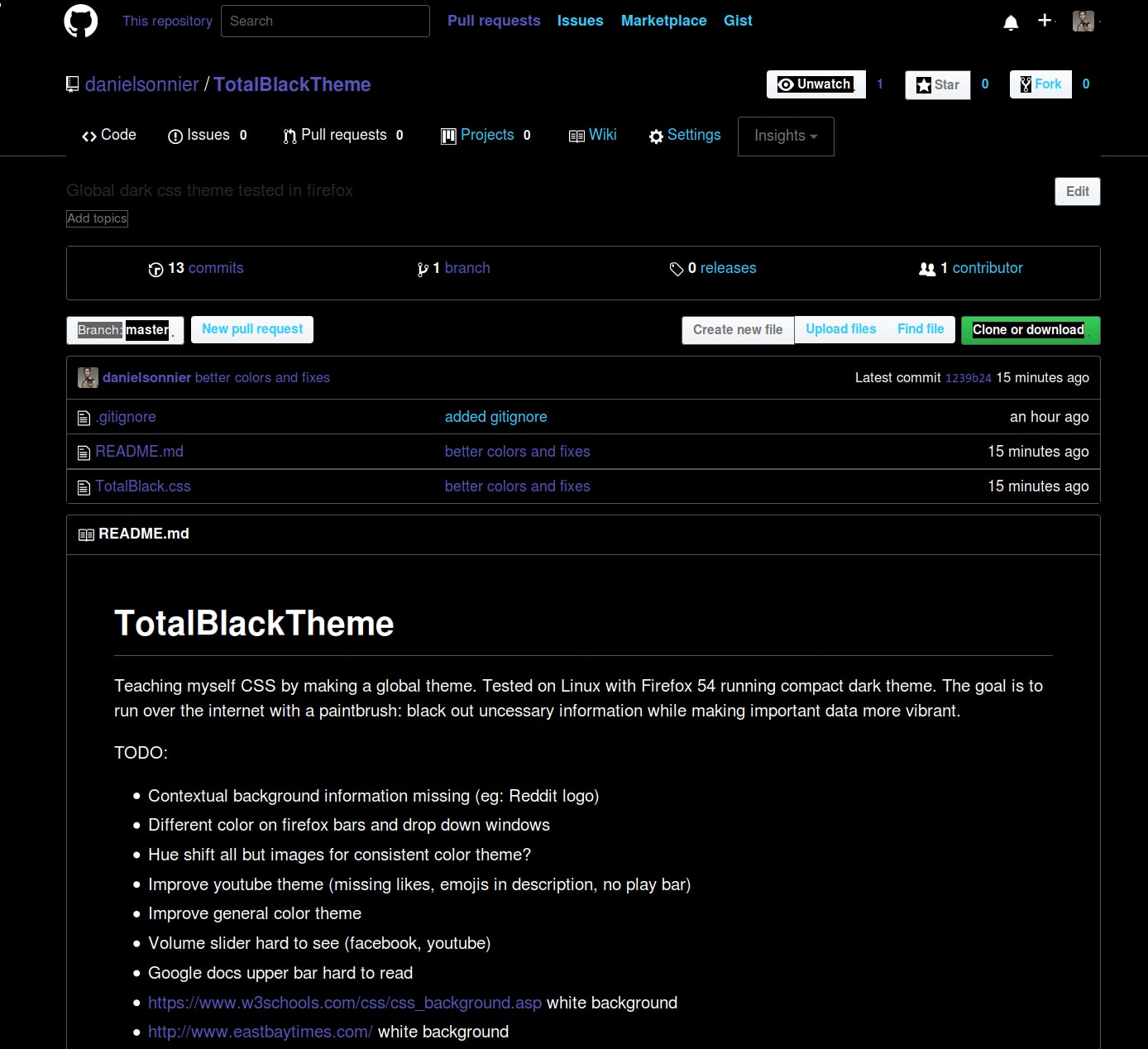Star the TotalBlackTheme repository
Screen dimensions: 1148x1049
pos(937,84)
